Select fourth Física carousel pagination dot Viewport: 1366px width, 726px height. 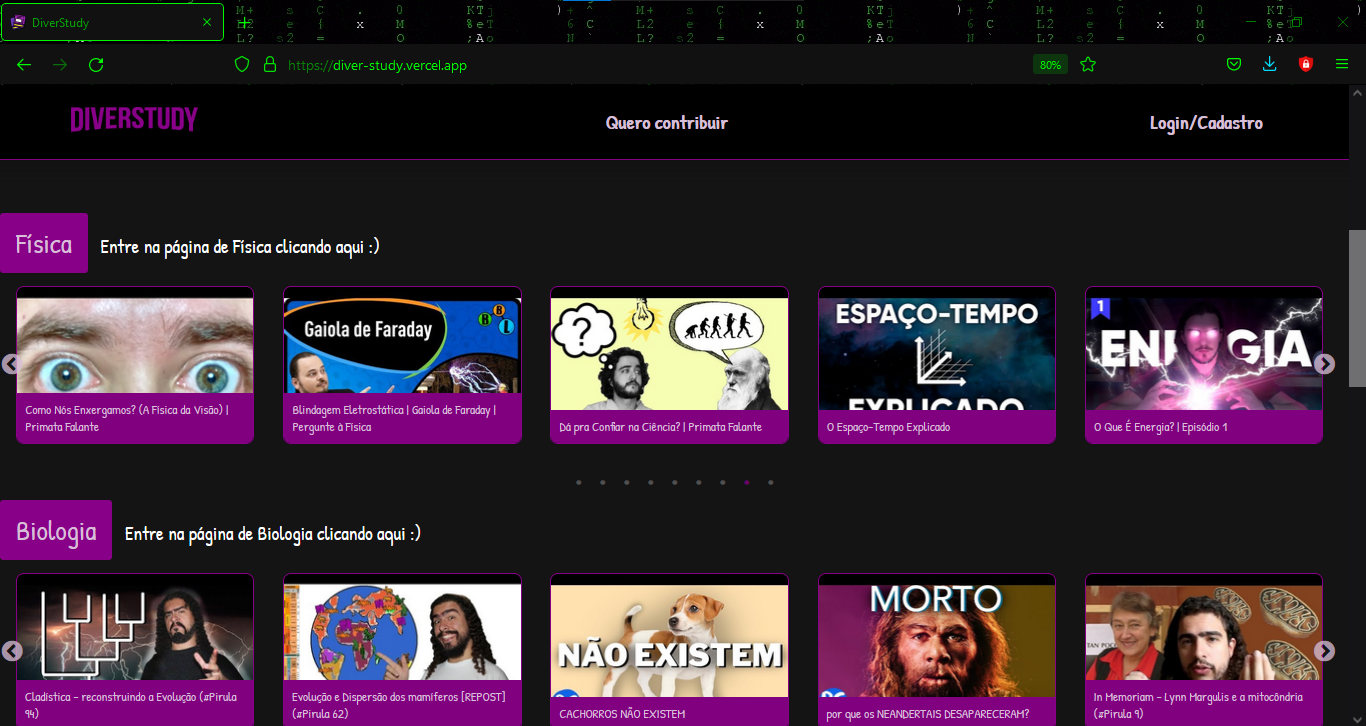click(650, 483)
